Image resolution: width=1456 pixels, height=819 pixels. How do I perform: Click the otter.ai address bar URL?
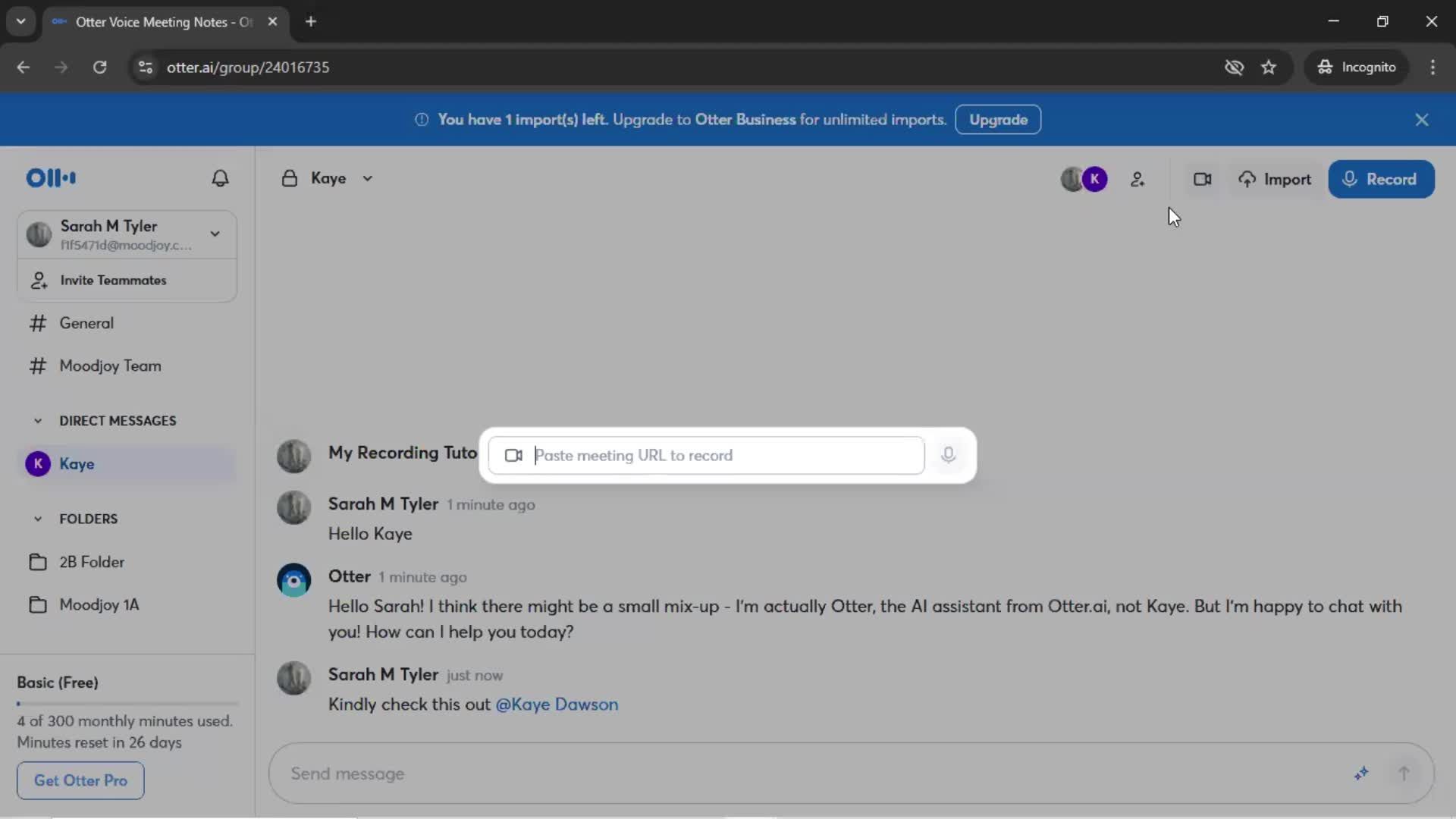[248, 67]
